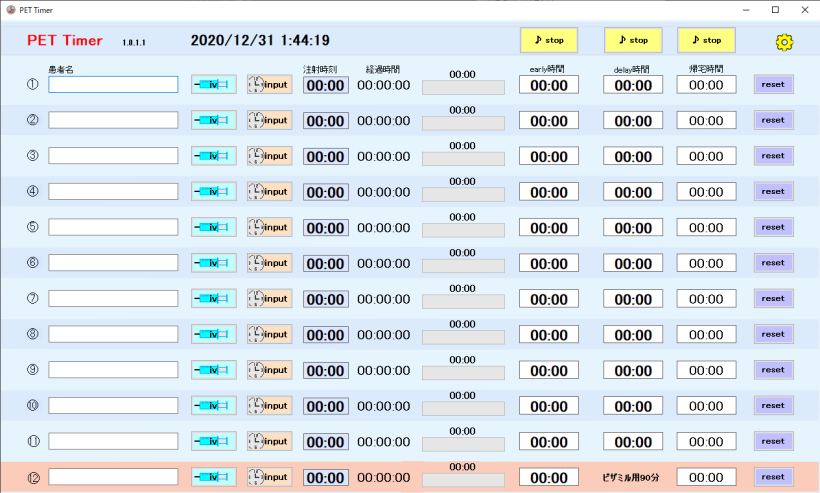Stop the delay time alarm sound
This screenshot has height=493, width=820.
click(633, 40)
